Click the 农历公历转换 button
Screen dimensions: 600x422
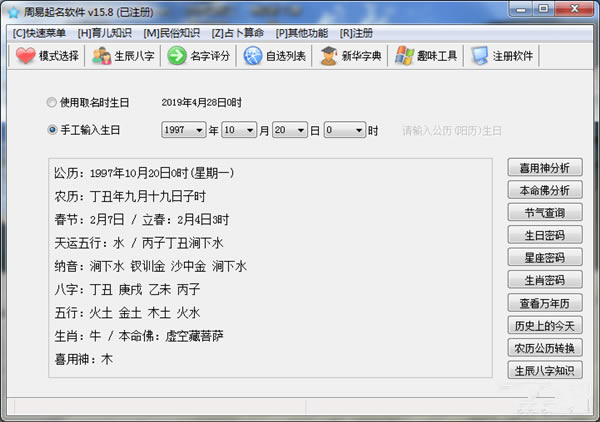coord(545,348)
